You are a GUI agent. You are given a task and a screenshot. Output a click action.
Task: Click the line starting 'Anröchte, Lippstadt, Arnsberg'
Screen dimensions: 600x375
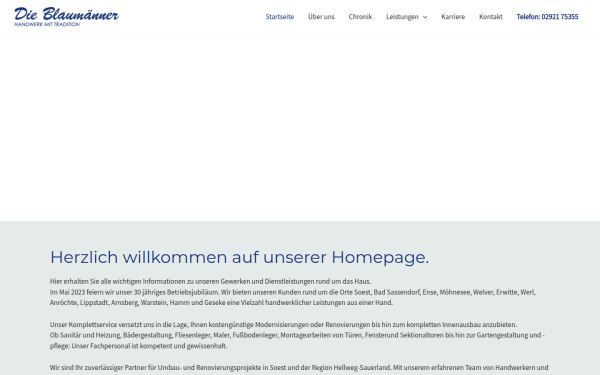[x=221, y=303]
